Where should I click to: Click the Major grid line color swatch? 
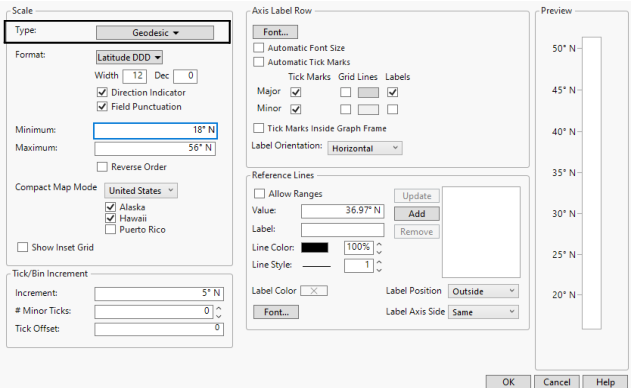(x=368, y=92)
